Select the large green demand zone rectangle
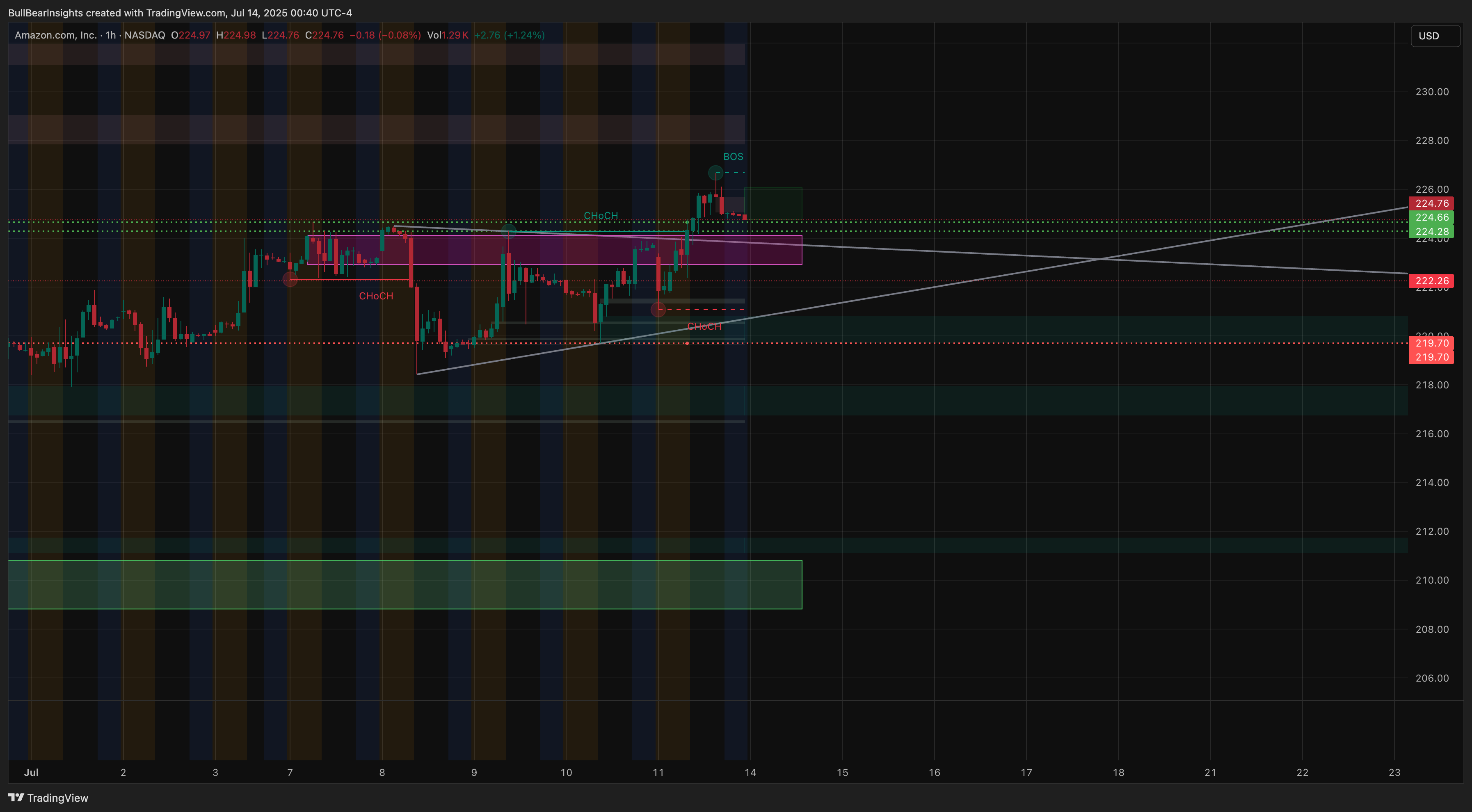Viewport: 1472px width, 812px height. pyautogui.click(x=405, y=584)
